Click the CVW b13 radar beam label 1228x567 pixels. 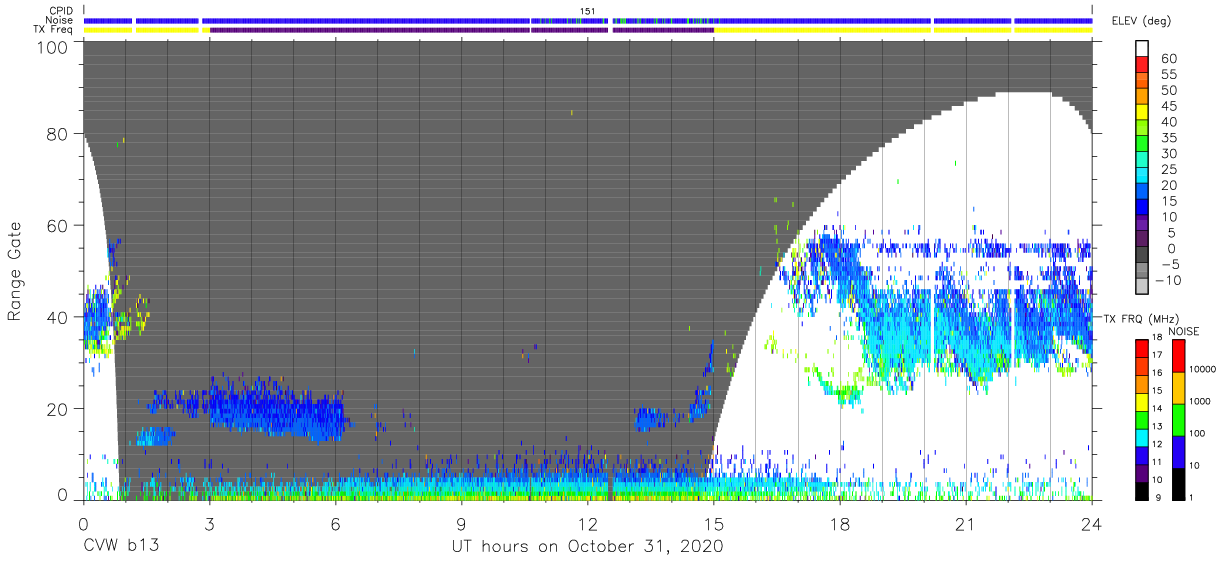tap(120, 547)
